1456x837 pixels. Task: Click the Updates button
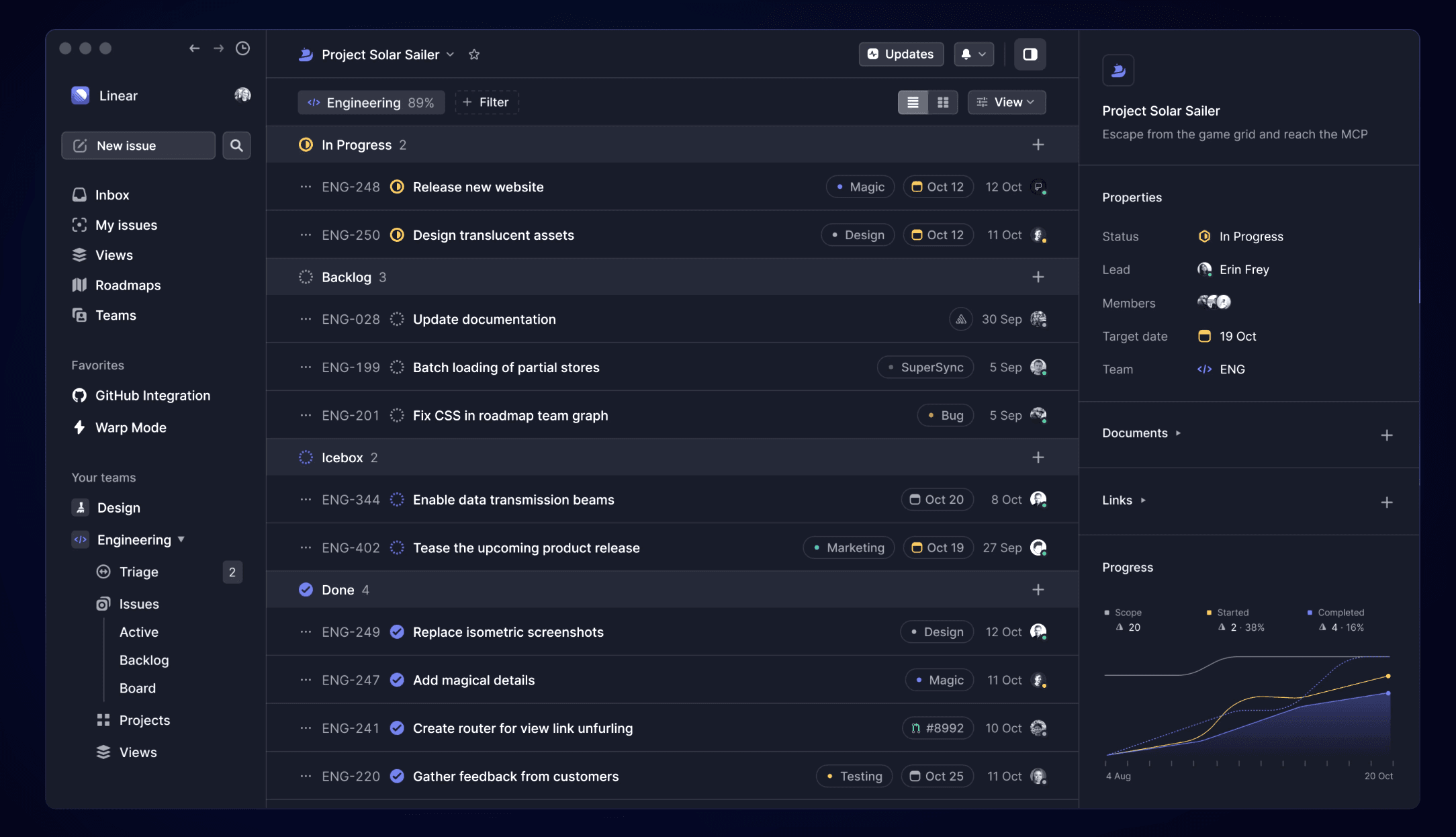point(901,54)
